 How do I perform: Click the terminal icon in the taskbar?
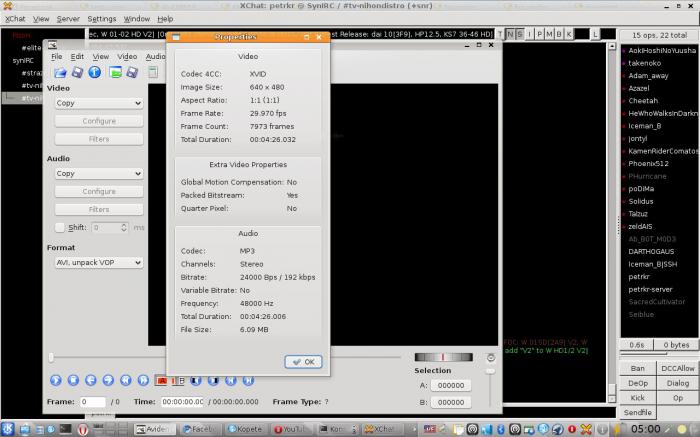(66, 429)
